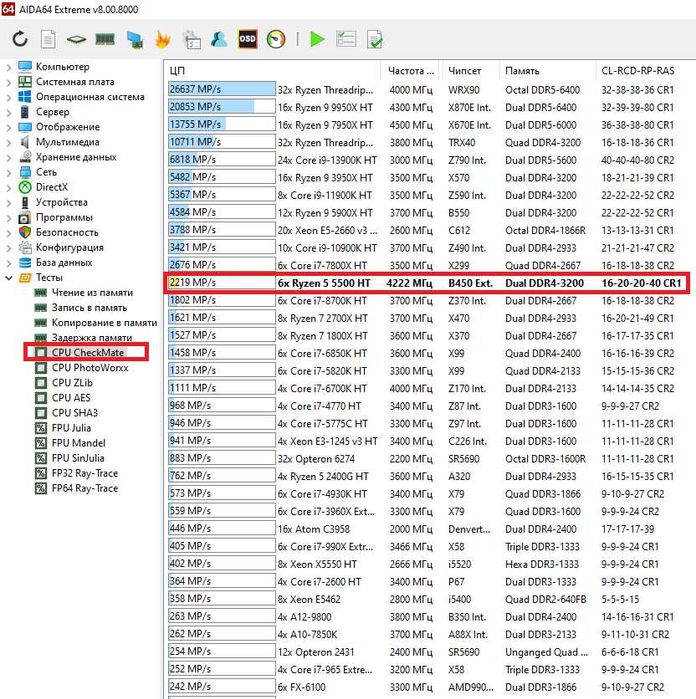This screenshot has width=696, height=699.
Task: Expand the Мультимедиа tree node
Action: (x=8, y=142)
